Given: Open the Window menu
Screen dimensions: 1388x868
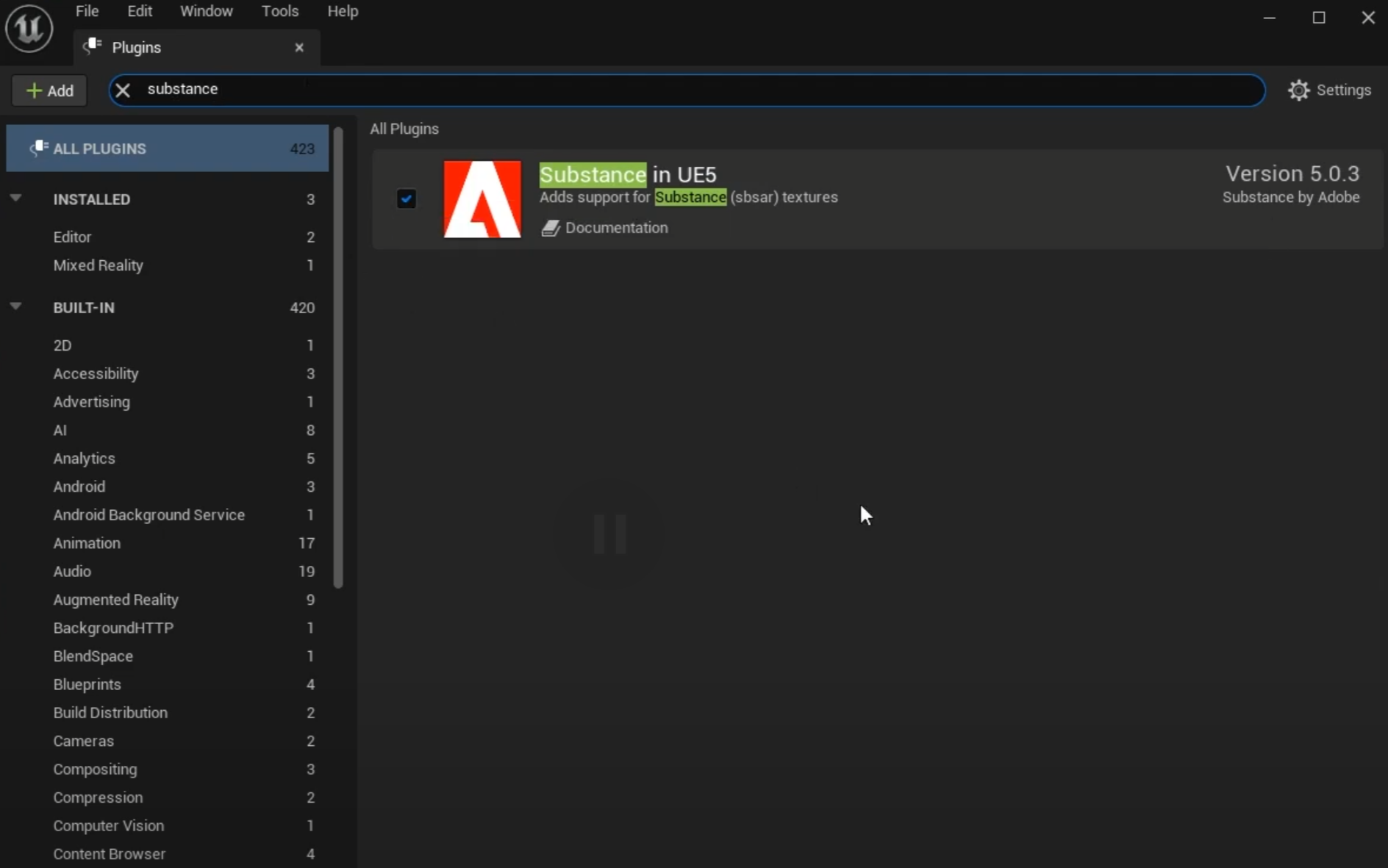Looking at the screenshot, I should tap(206, 11).
